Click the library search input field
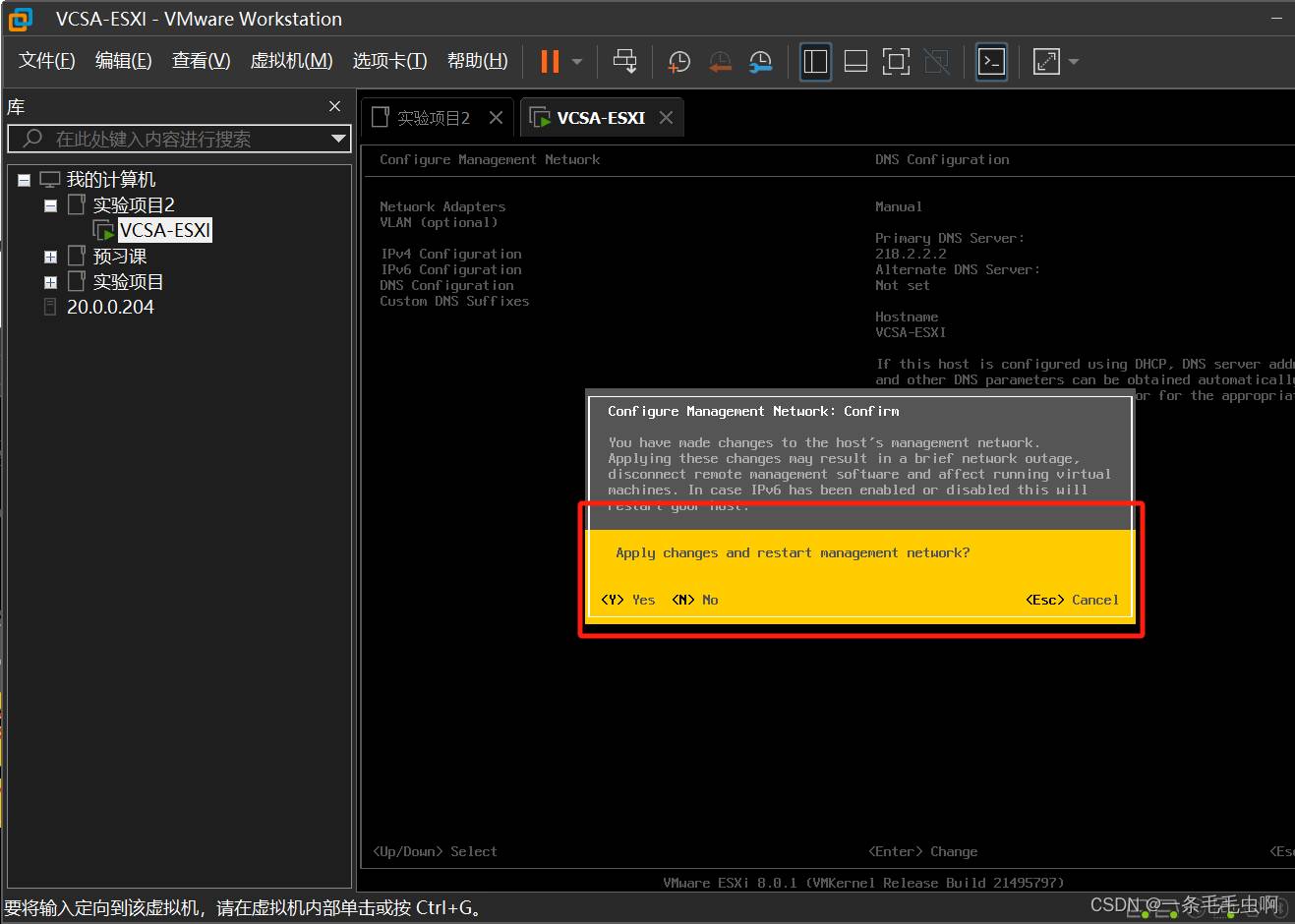The height and width of the screenshot is (924, 1295). tap(177, 139)
